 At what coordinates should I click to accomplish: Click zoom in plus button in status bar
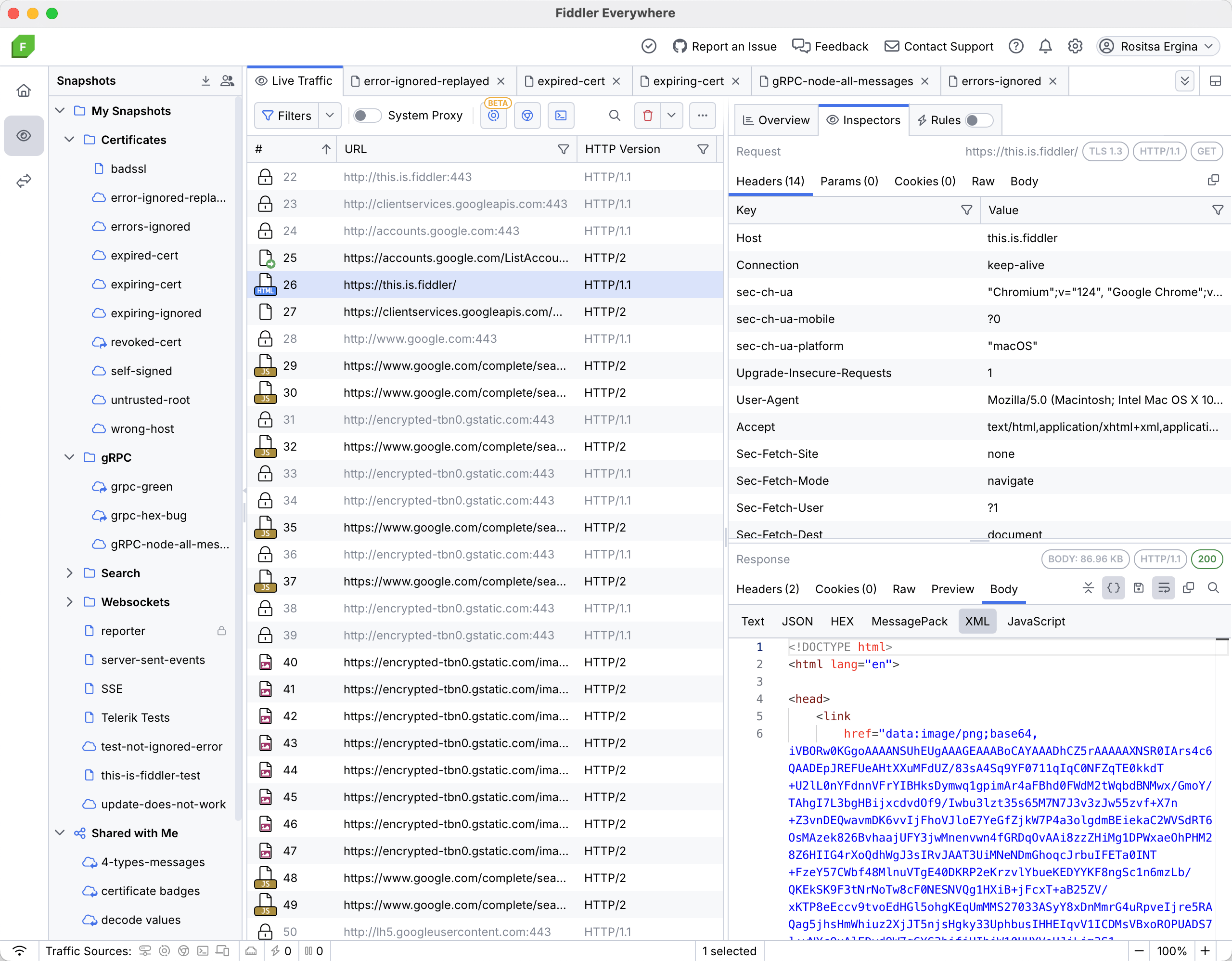1205,951
